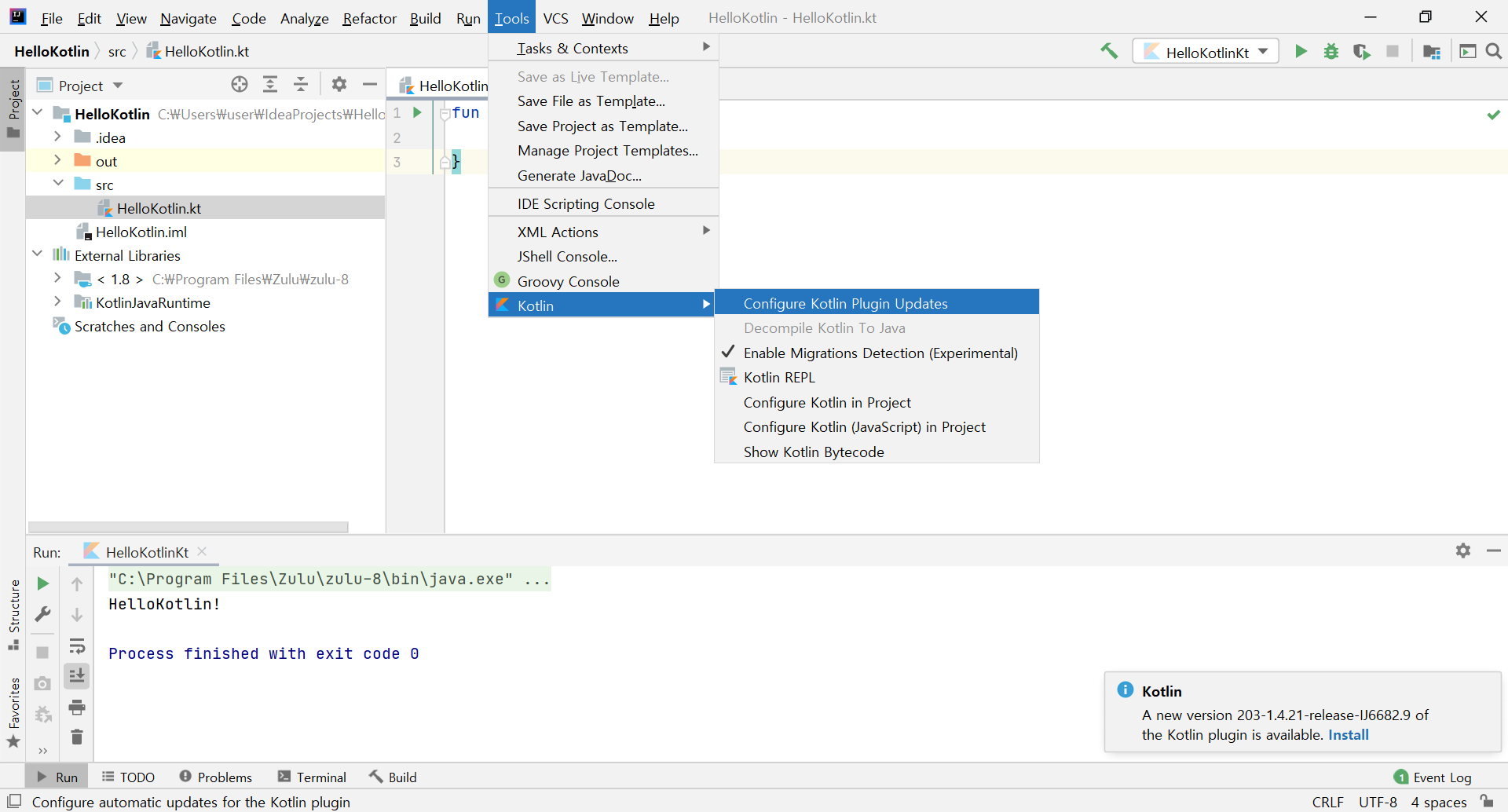Open Run panel settings gear
Viewport: 1508px width, 812px height.
pos(1463,550)
